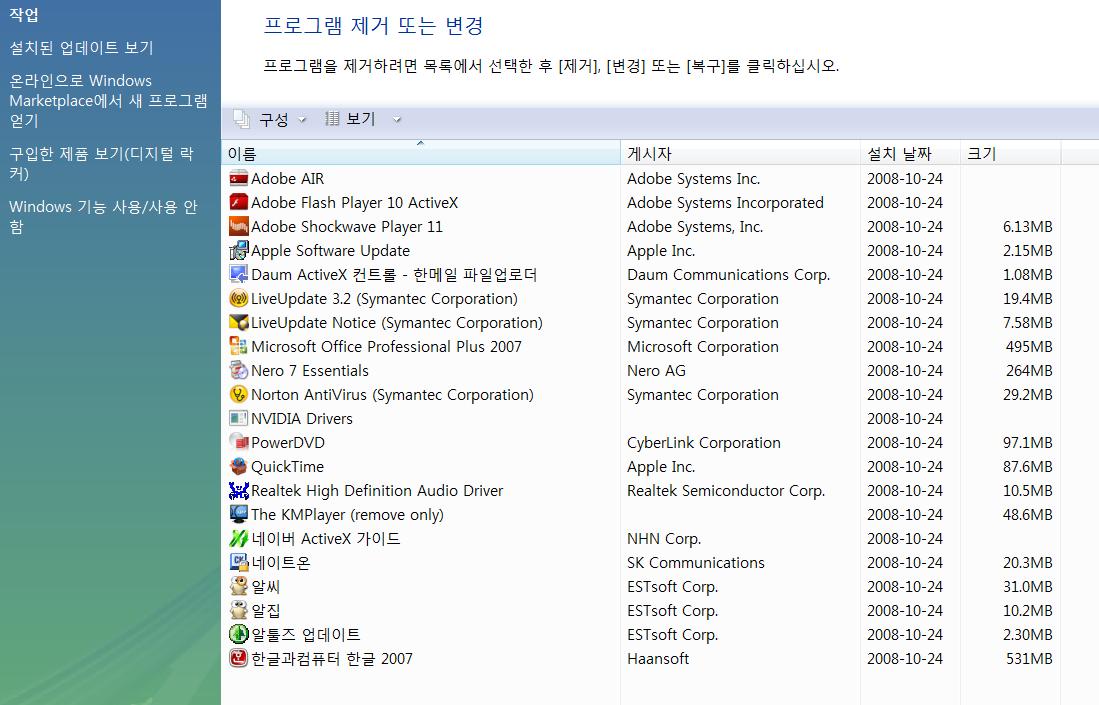This screenshot has width=1099, height=705.
Task: Click the Adobe Flash Player 10 ActiveX icon
Action: coord(238,203)
